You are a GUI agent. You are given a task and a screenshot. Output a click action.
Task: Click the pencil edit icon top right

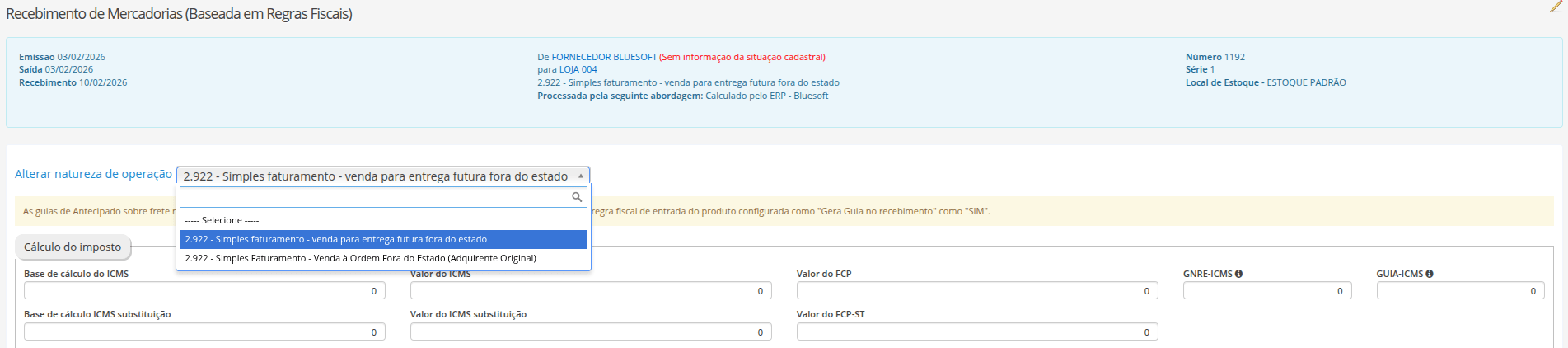(x=1556, y=7)
